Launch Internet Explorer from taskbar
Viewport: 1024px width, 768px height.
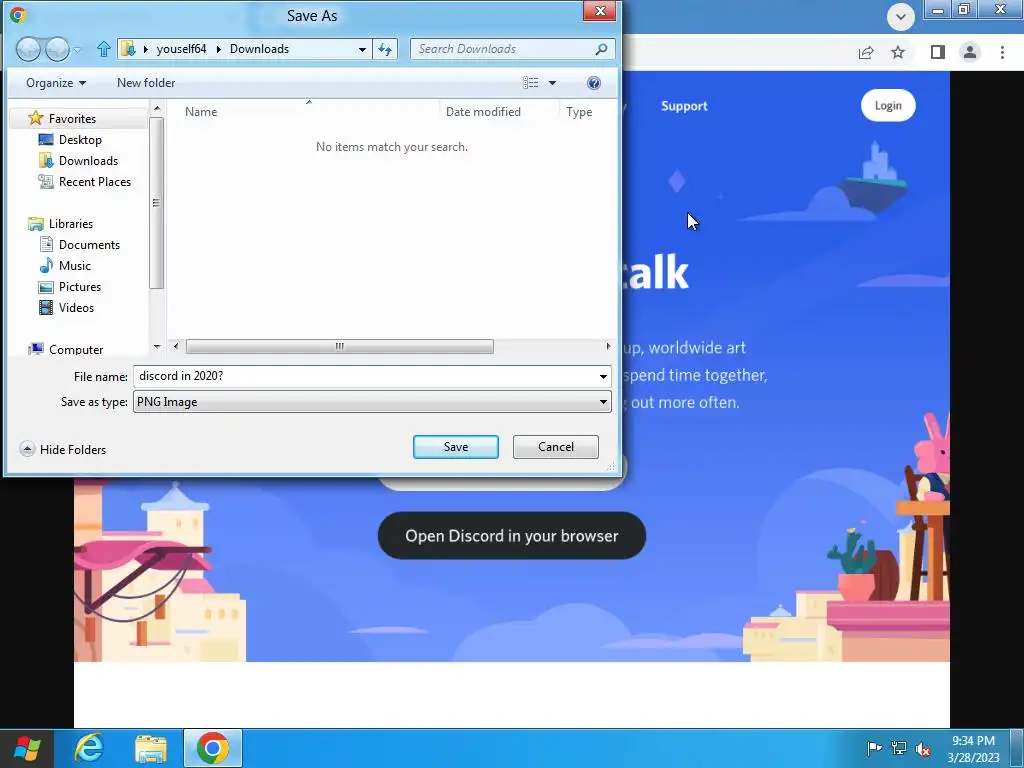pos(89,748)
